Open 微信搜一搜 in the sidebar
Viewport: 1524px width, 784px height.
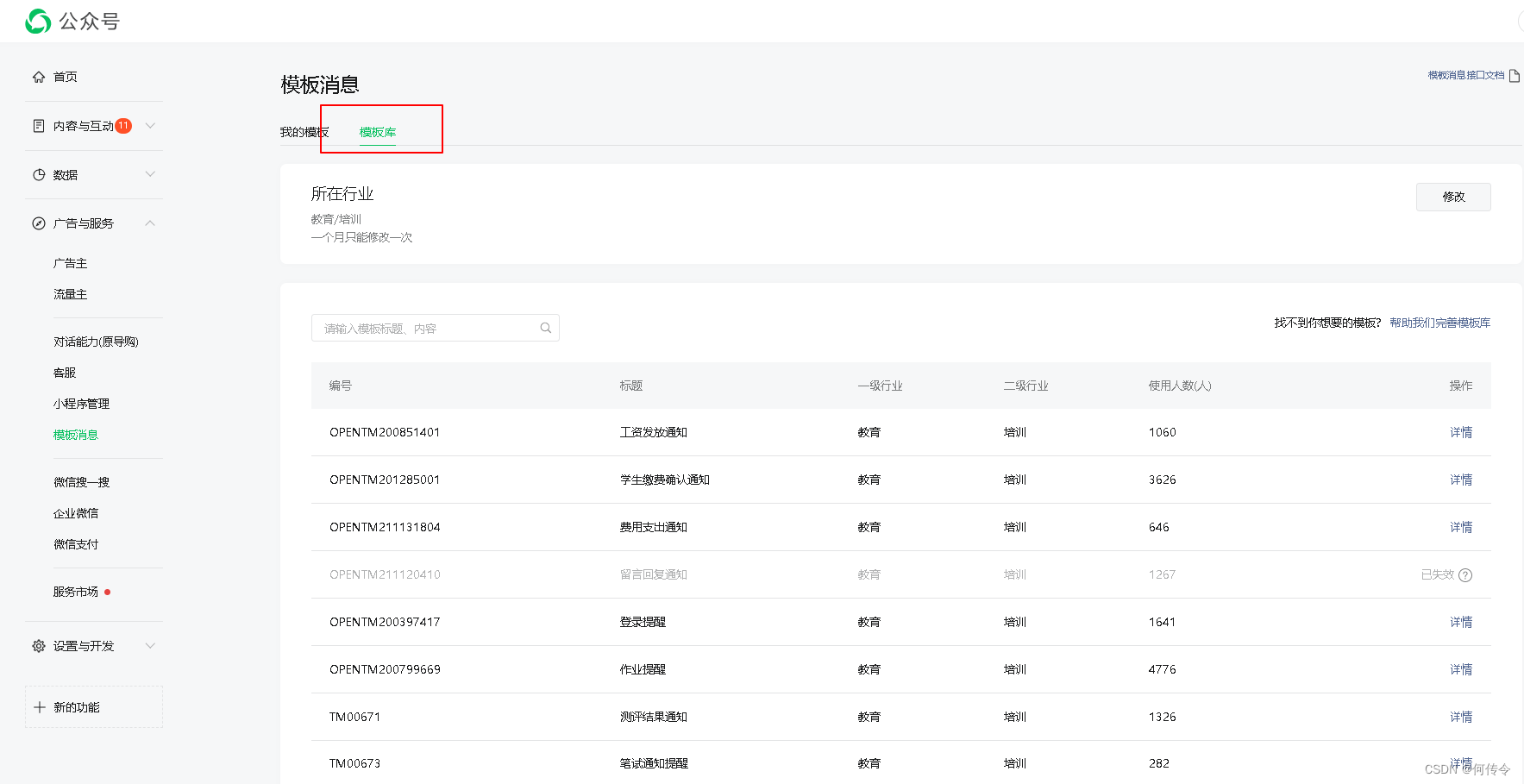(x=82, y=482)
